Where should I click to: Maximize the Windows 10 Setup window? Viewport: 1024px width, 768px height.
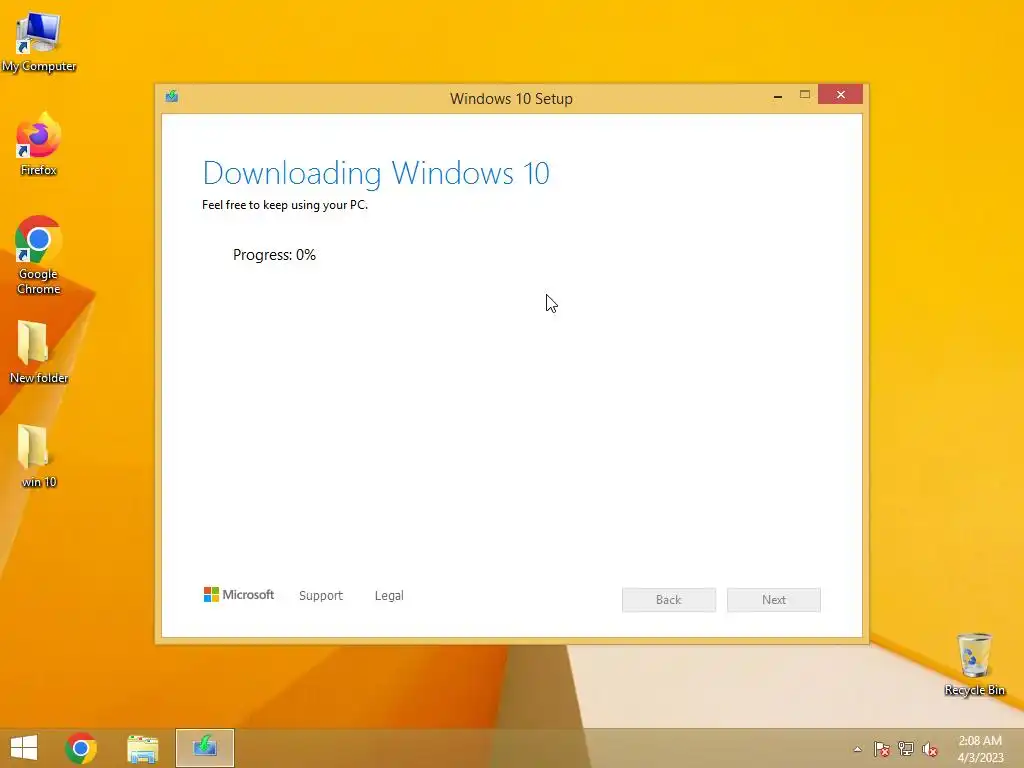pyautogui.click(x=805, y=95)
